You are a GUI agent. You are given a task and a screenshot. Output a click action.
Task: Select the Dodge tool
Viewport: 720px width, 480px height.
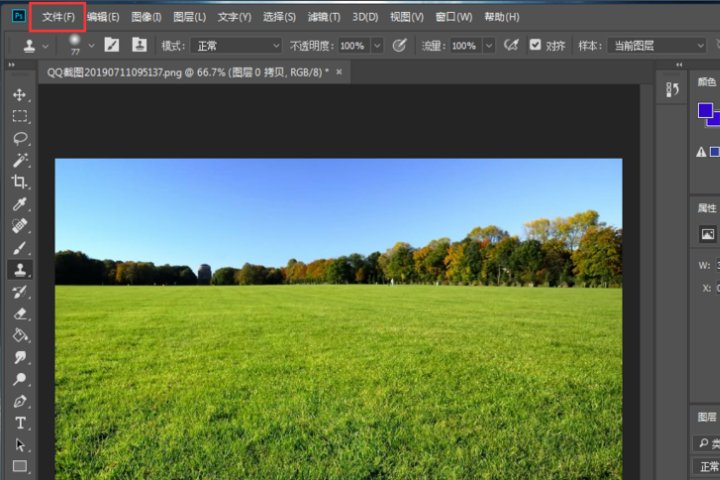click(19, 379)
